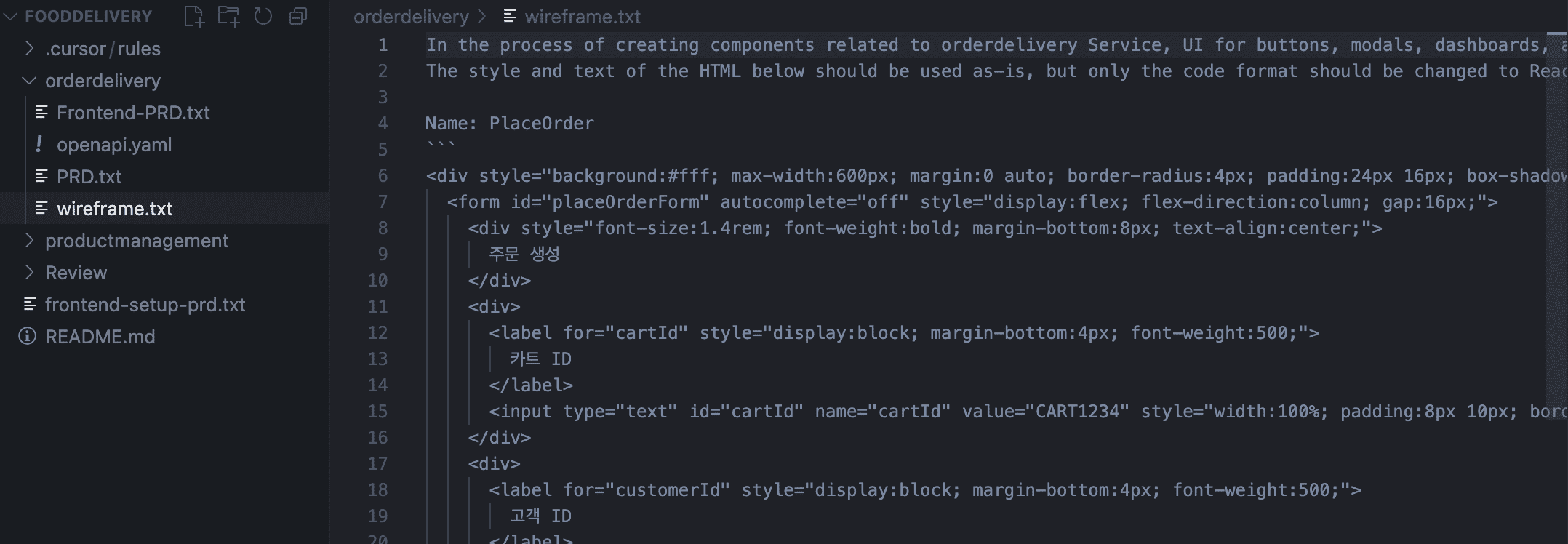1568x544 pixels.
Task: Collapse all folders in explorer
Action: pos(298,16)
